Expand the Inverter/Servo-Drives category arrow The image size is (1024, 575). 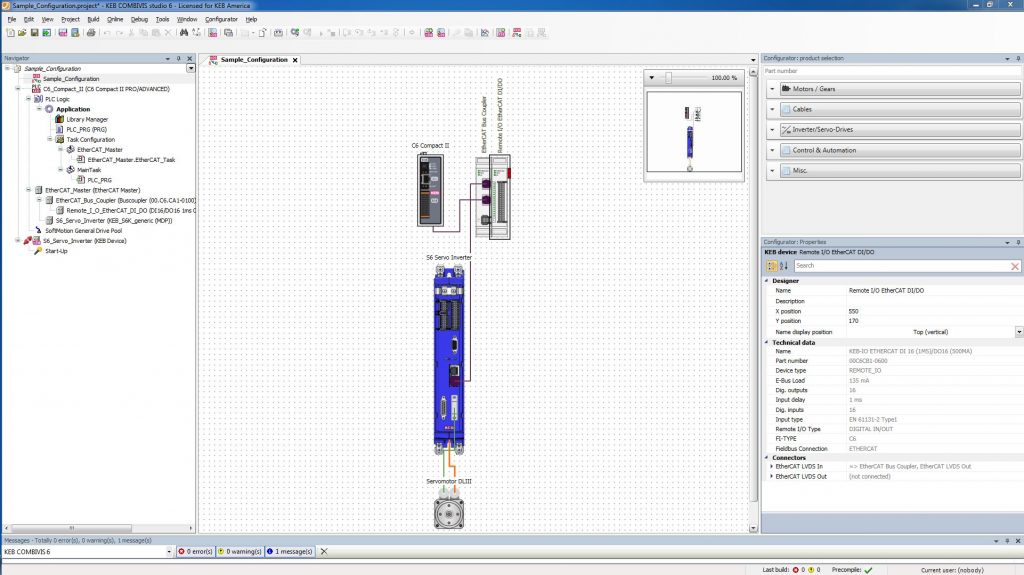pos(772,129)
